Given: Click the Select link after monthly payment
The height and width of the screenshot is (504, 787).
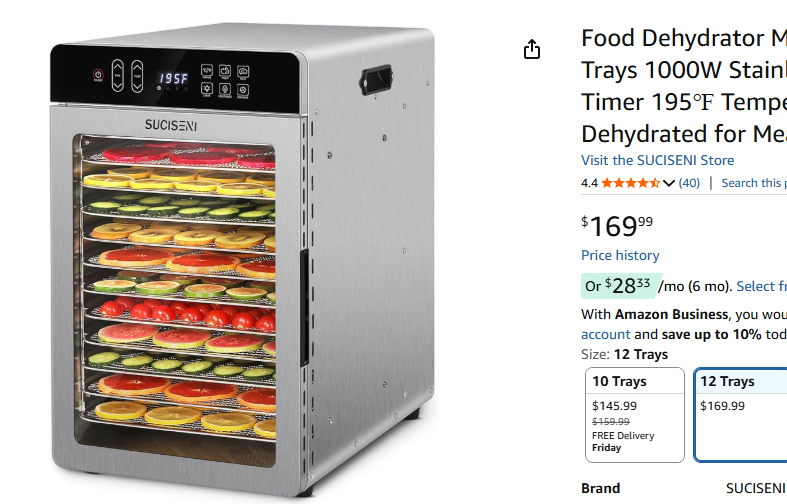Looking at the screenshot, I should coord(761,286).
